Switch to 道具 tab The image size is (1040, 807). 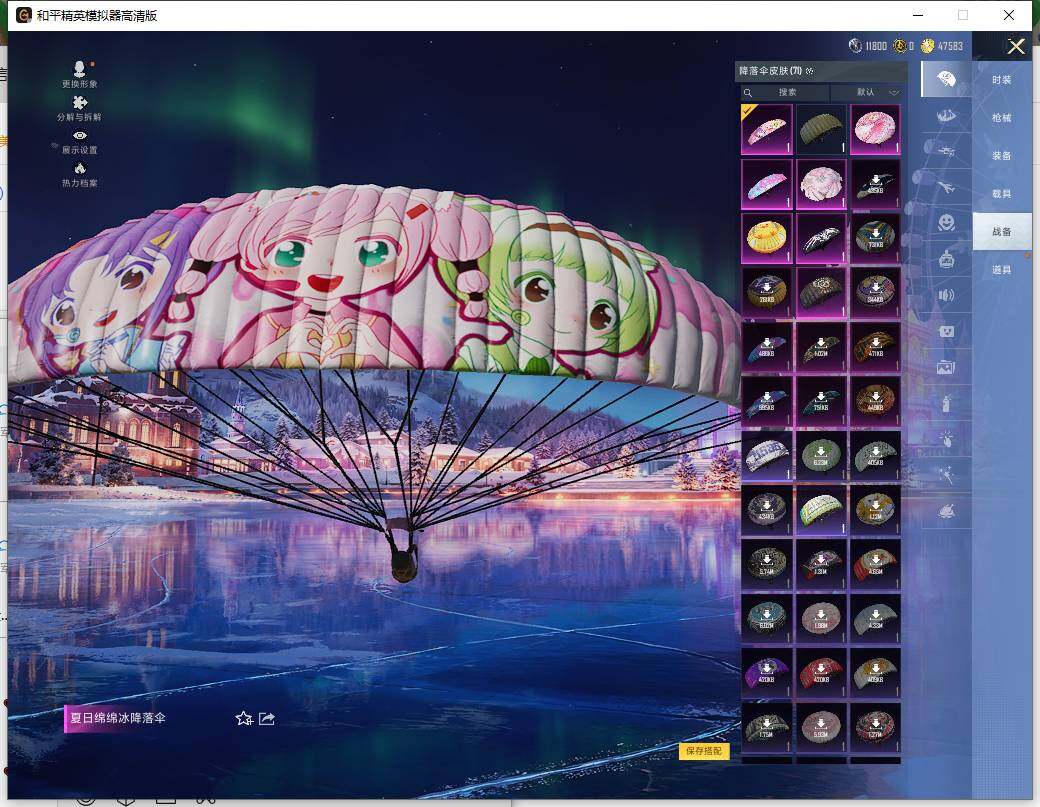click(x=1002, y=269)
